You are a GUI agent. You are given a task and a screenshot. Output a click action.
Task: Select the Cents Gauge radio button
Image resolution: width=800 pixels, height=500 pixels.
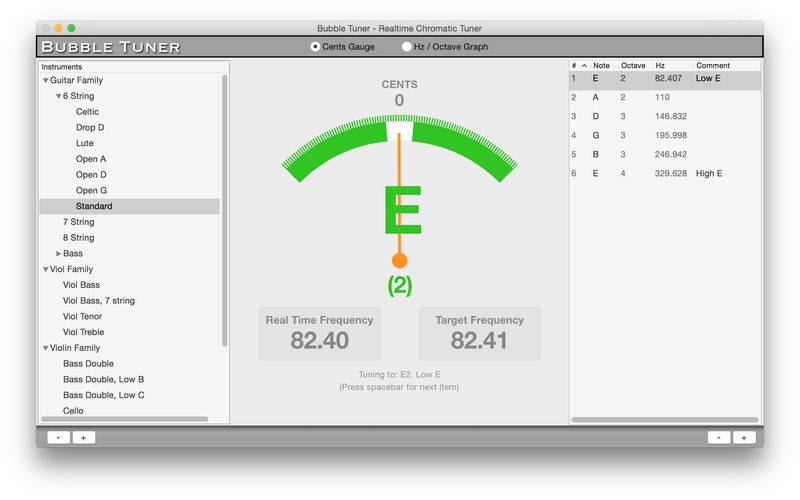pos(315,46)
